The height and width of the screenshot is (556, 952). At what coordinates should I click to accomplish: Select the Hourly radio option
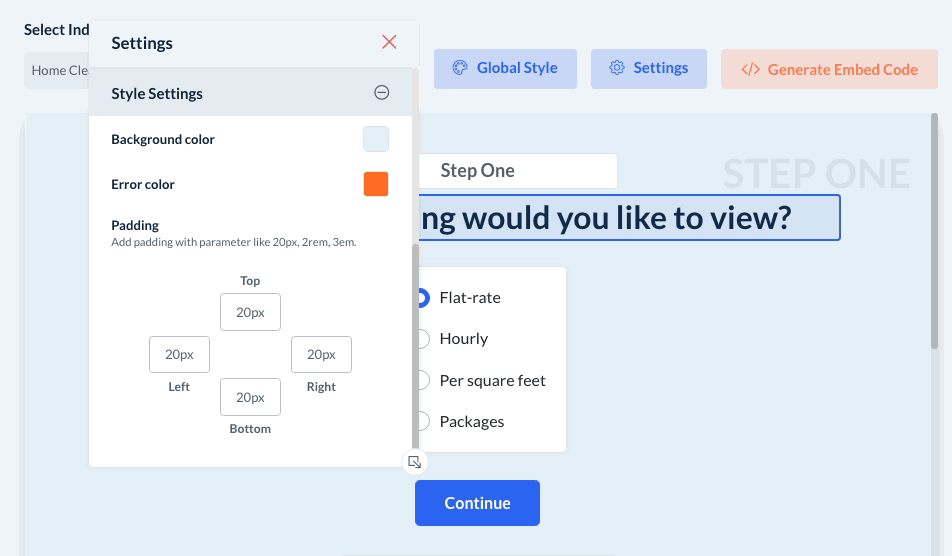click(x=422, y=339)
